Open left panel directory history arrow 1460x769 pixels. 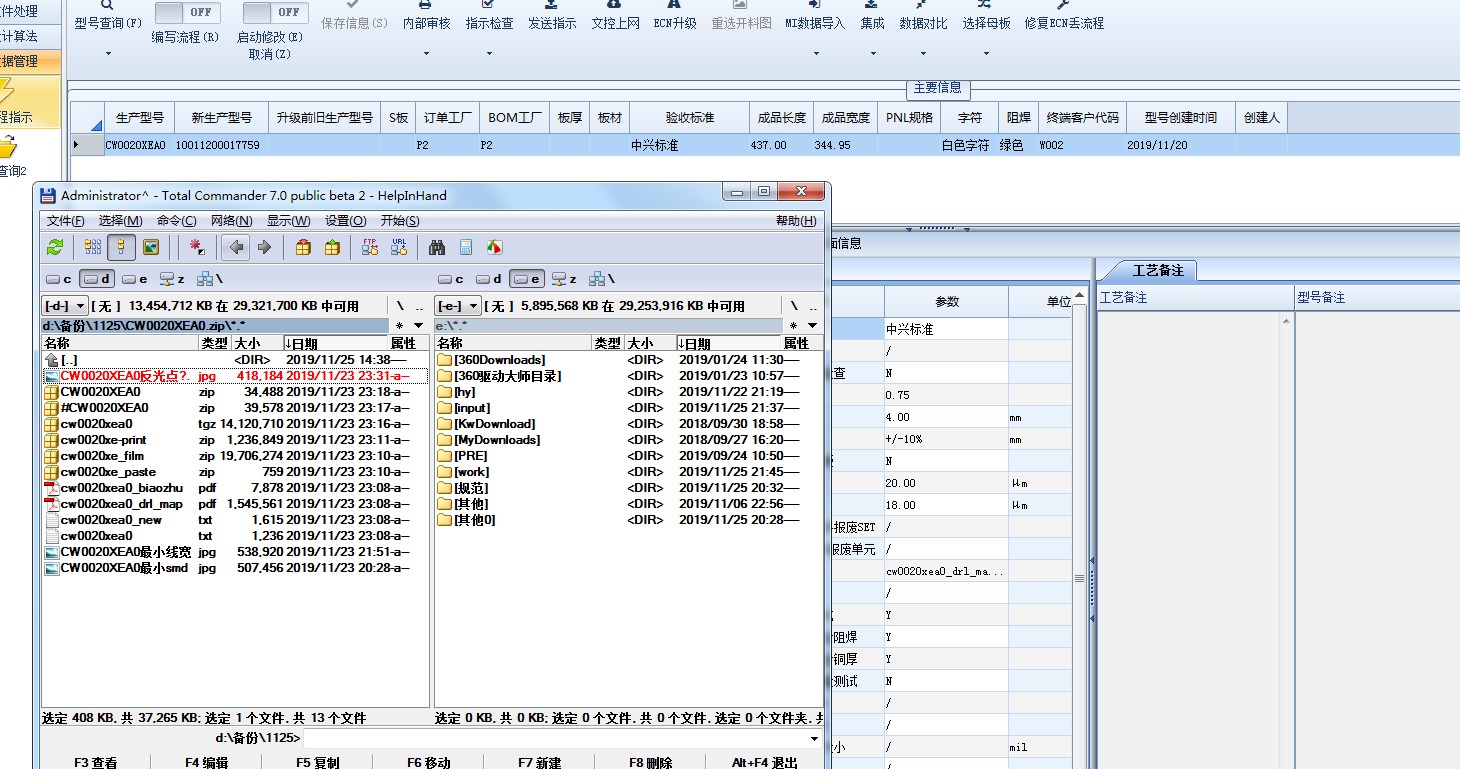point(419,326)
